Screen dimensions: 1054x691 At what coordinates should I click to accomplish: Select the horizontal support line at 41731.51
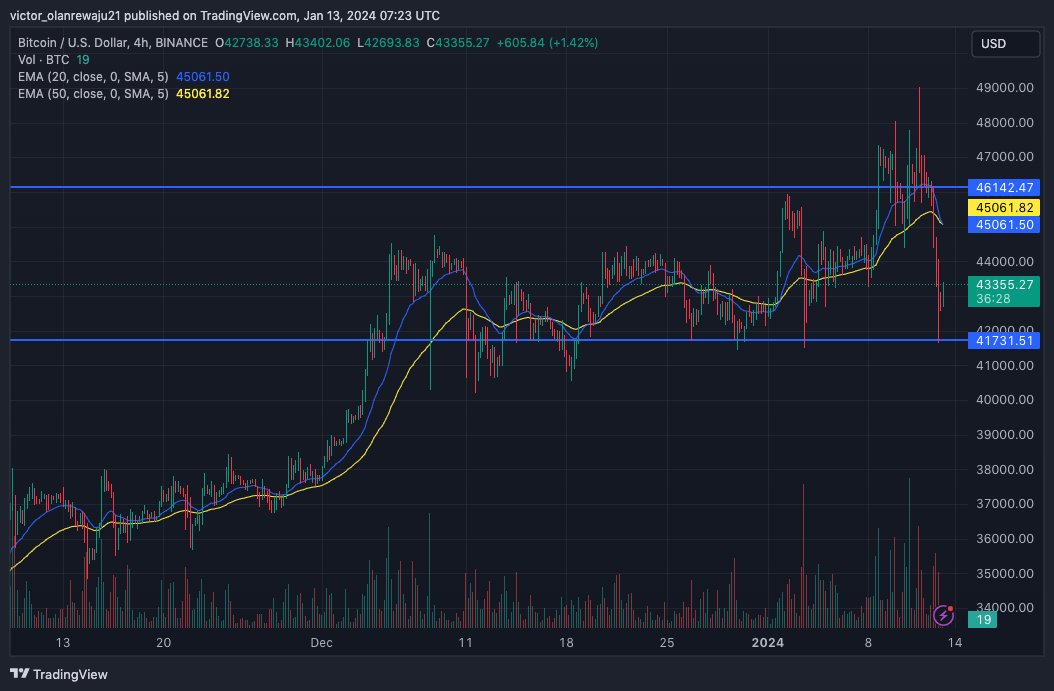click(489, 340)
